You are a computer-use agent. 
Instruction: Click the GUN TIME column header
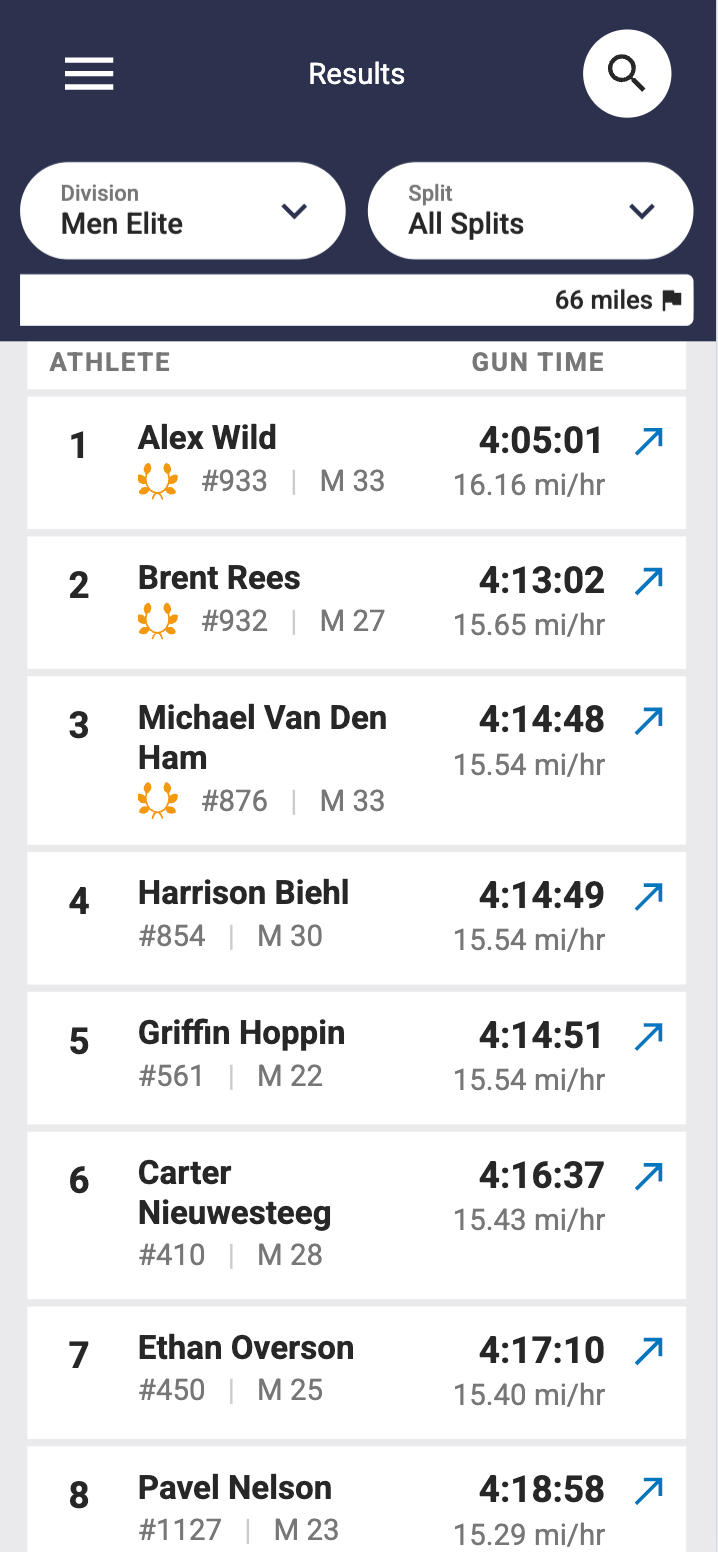[538, 362]
